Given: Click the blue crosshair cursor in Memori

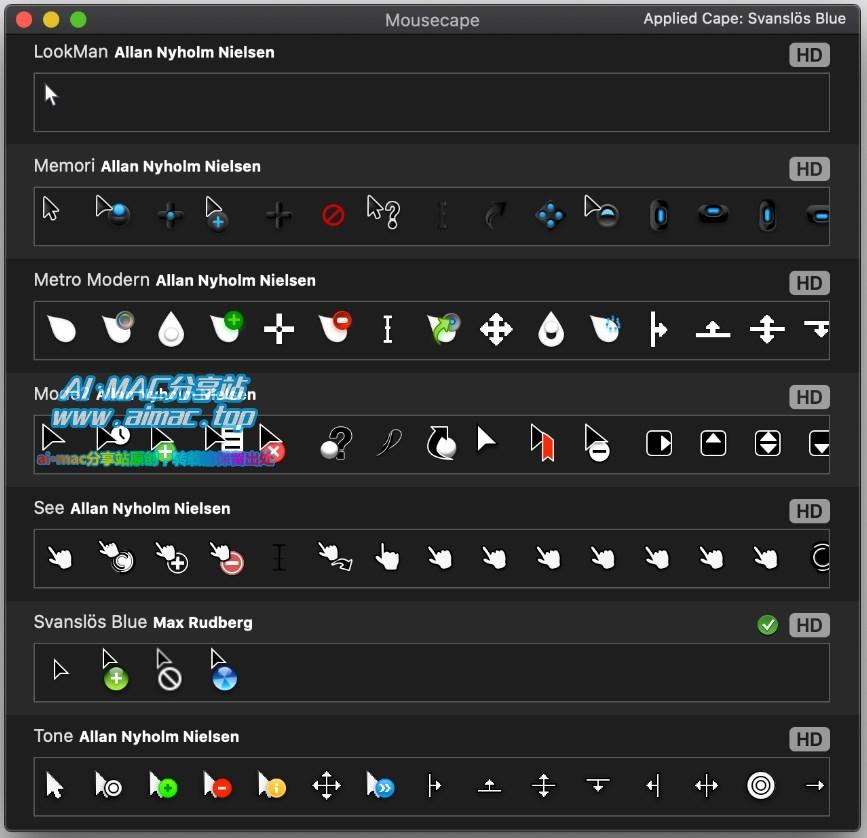Looking at the screenshot, I should (x=170, y=215).
